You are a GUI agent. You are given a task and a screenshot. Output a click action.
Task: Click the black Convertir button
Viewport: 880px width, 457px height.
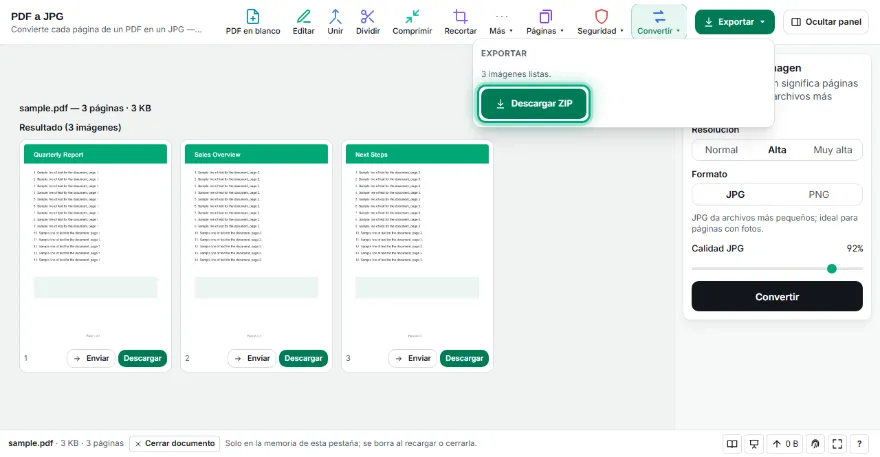pyautogui.click(x=777, y=296)
